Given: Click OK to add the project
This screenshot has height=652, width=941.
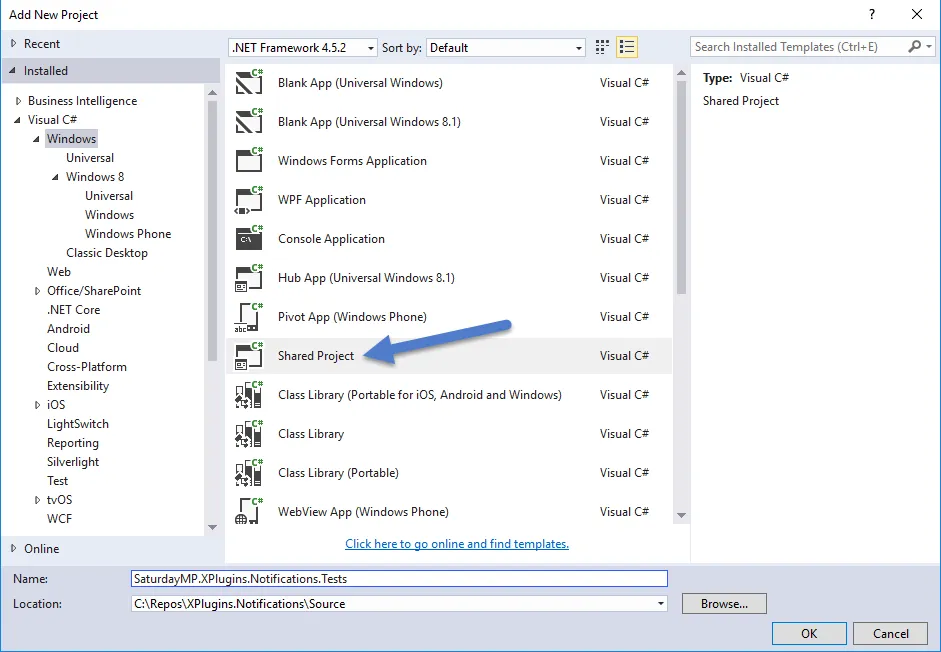Looking at the screenshot, I should pos(809,633).
